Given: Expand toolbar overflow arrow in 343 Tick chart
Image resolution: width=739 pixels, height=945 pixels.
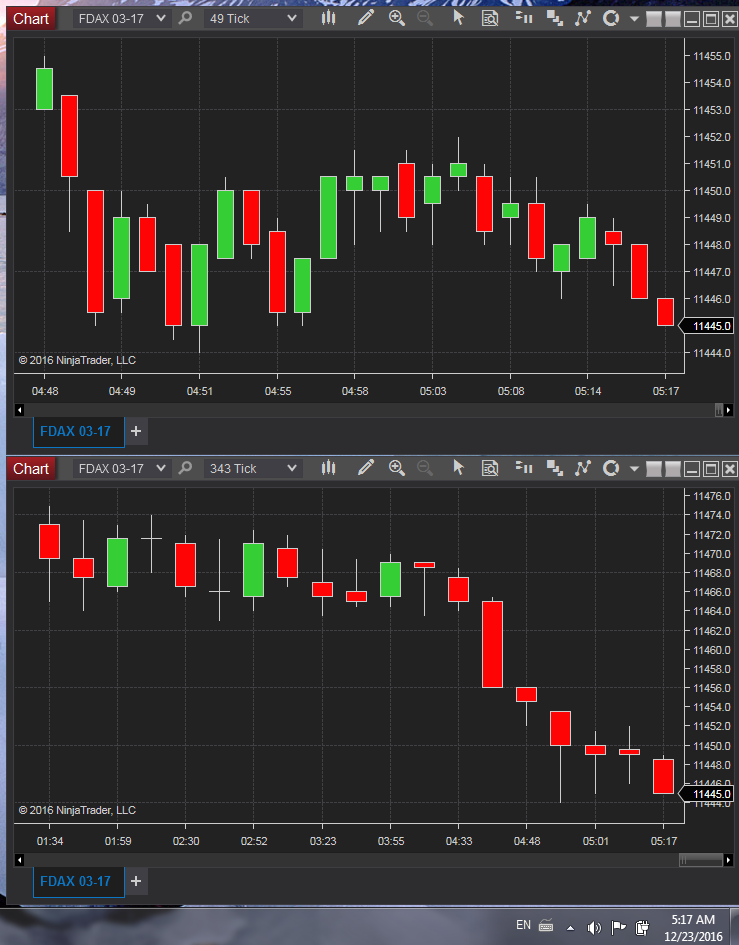Looking at the screenshot, I should tap(634, 468).
